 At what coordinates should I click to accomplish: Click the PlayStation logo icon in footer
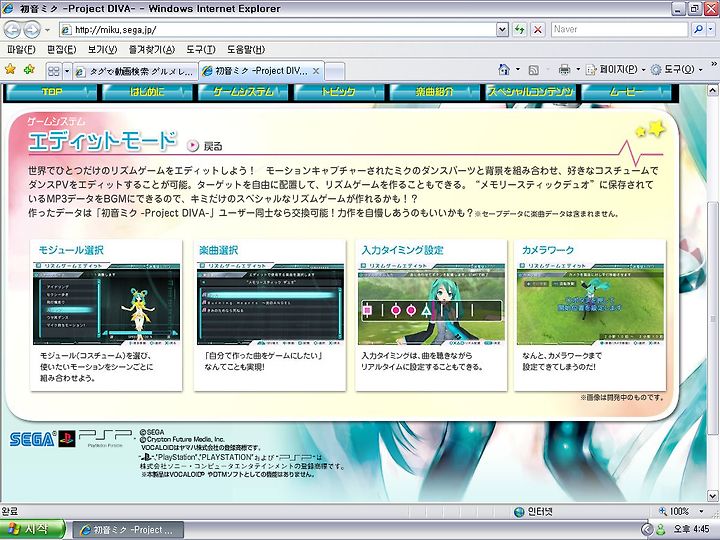tap(67, 439)
